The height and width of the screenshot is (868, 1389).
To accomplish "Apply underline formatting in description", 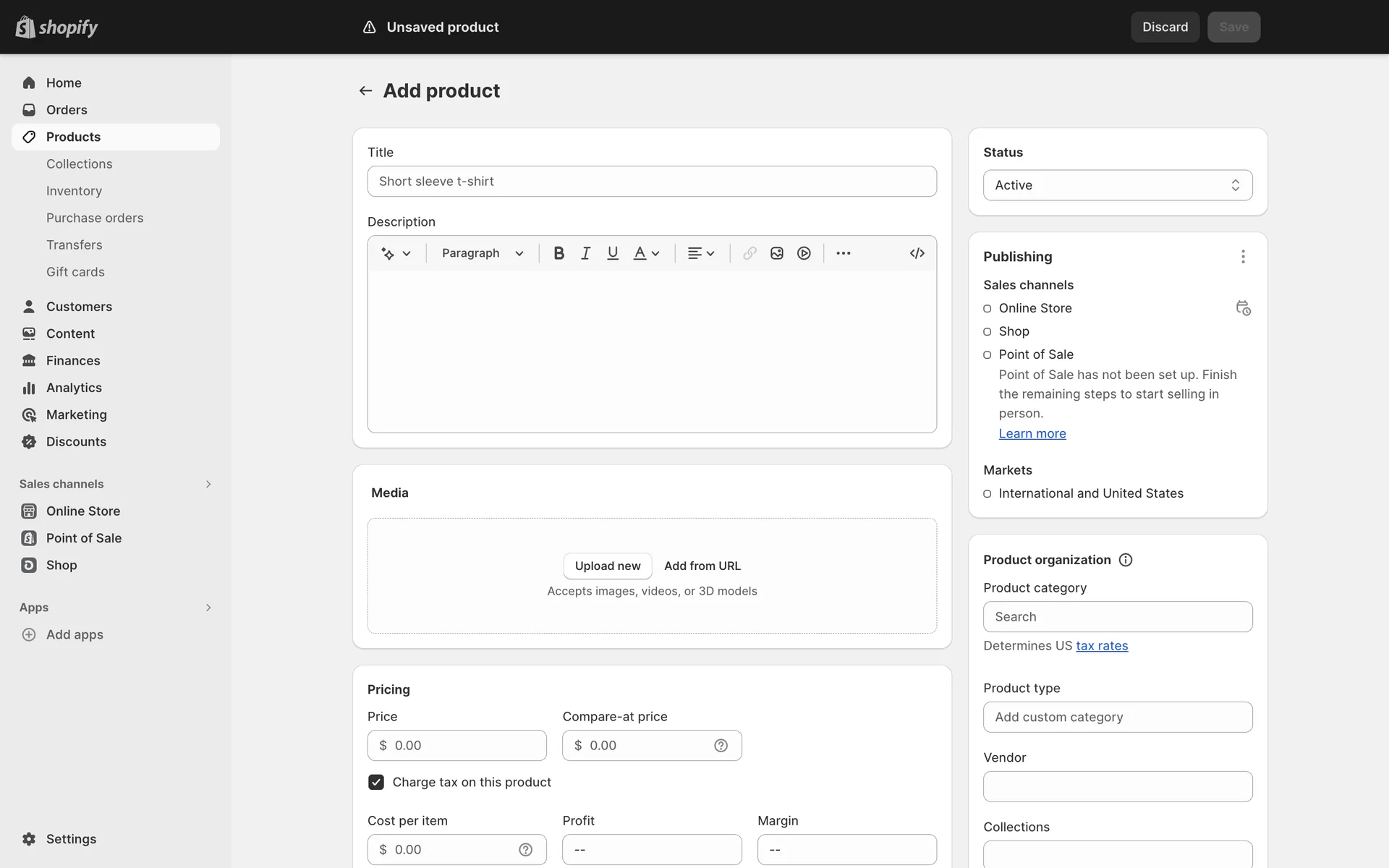I will point(613,253).
